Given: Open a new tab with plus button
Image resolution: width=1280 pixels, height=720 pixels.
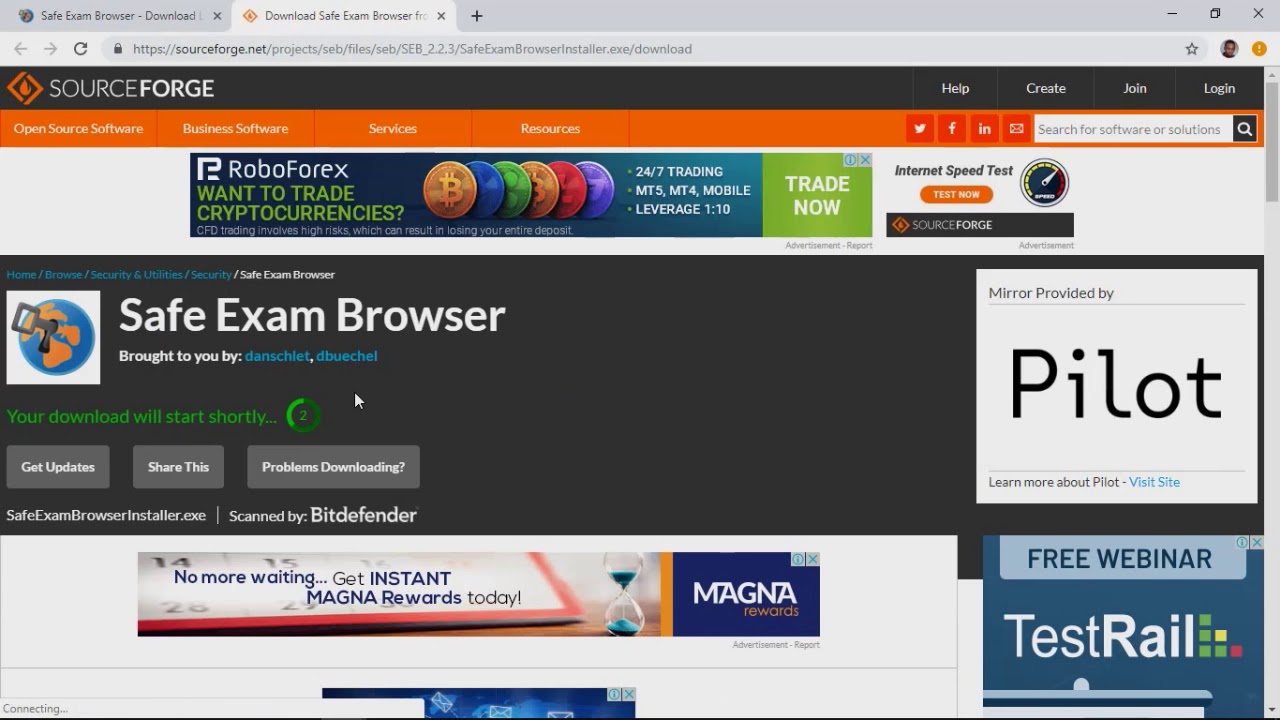Looking at the screenshot, I should pos(477,16).
